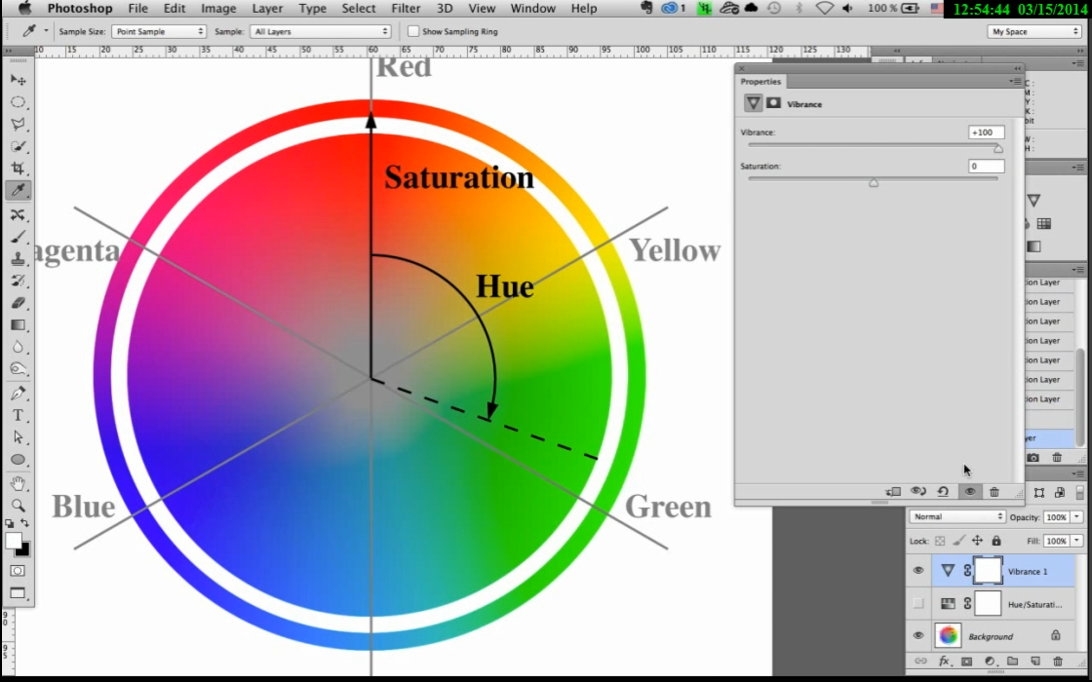Reset adjustment to defaults in Properties
Screen dimensions: 1092x682
[x=943, y=492]
